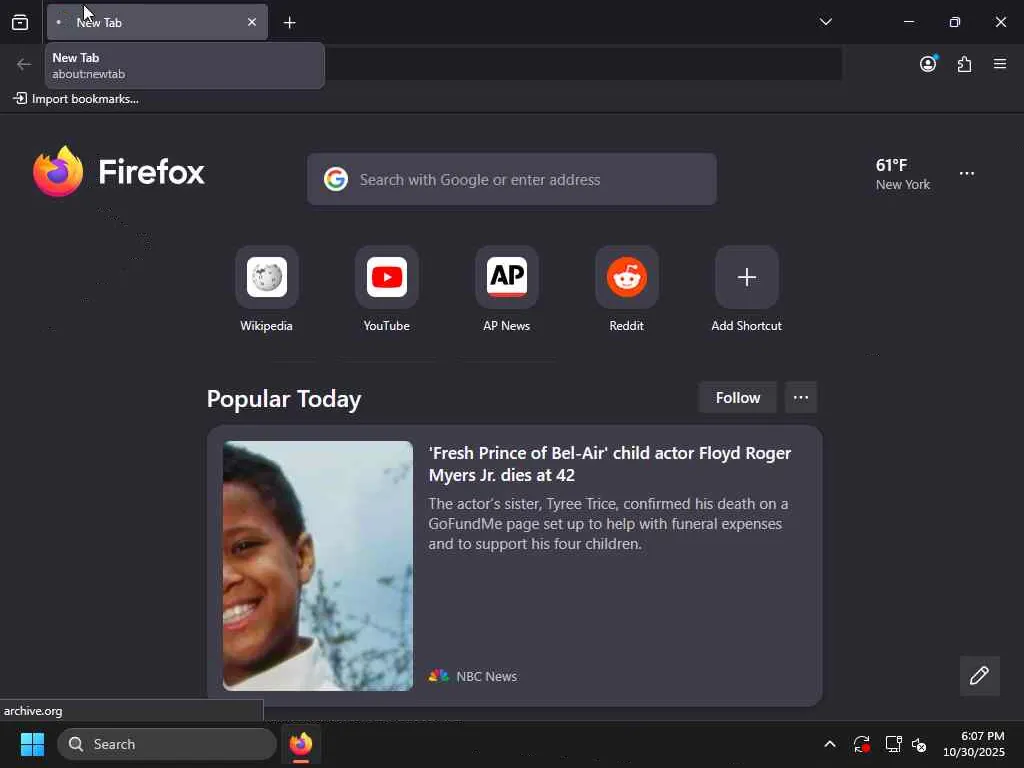Open the AP News shortcut
This screenshot has height=768, width=1024.
[507, 290]
